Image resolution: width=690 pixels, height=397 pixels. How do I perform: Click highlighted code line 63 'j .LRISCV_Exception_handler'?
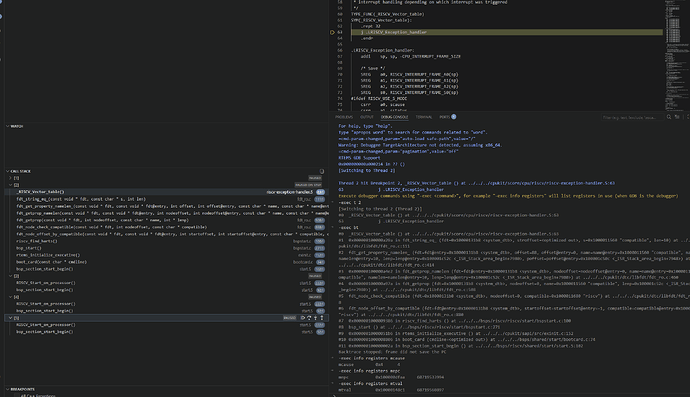(394, 32)
